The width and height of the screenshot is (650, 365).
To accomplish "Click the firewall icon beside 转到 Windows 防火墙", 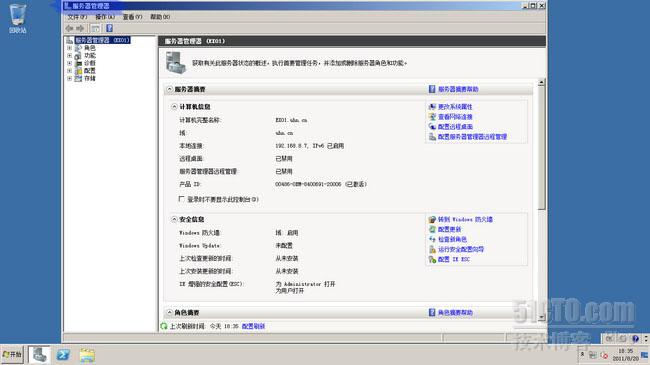I will (432, 219).
